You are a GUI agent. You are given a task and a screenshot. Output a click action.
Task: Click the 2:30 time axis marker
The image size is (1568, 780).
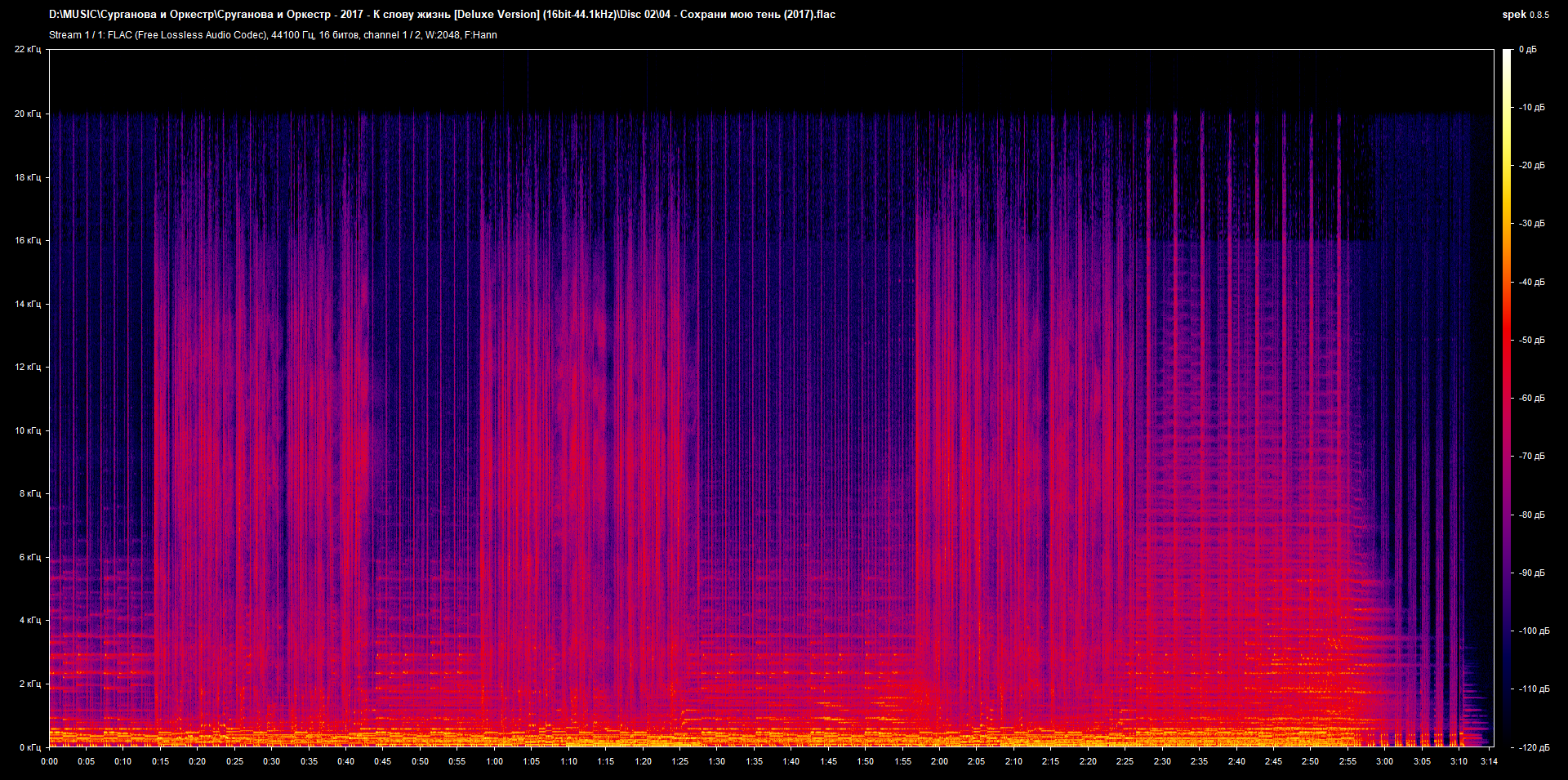1162,761
